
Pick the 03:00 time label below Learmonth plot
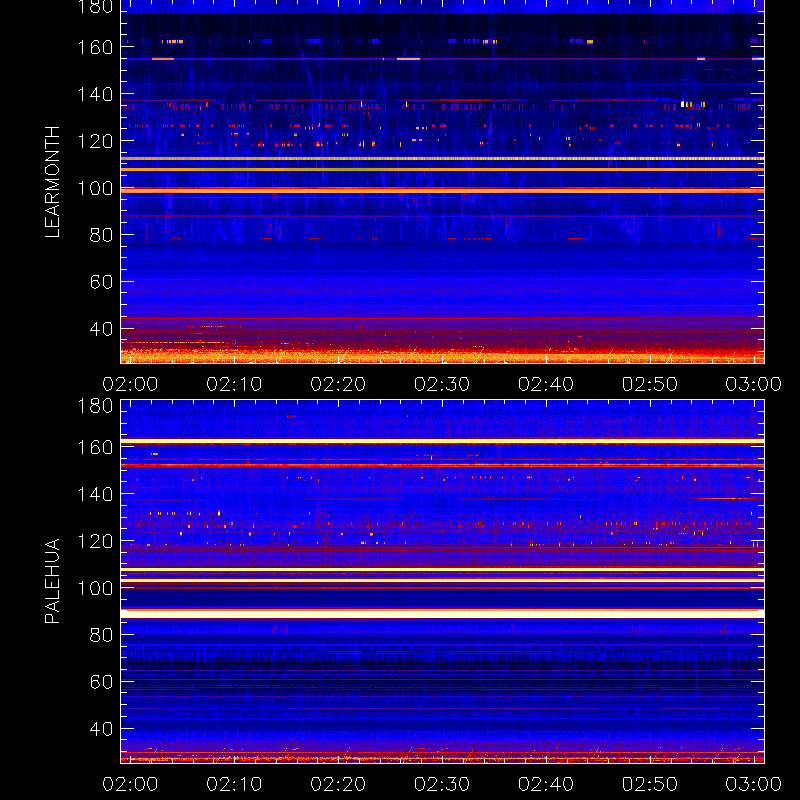(754, 384)
